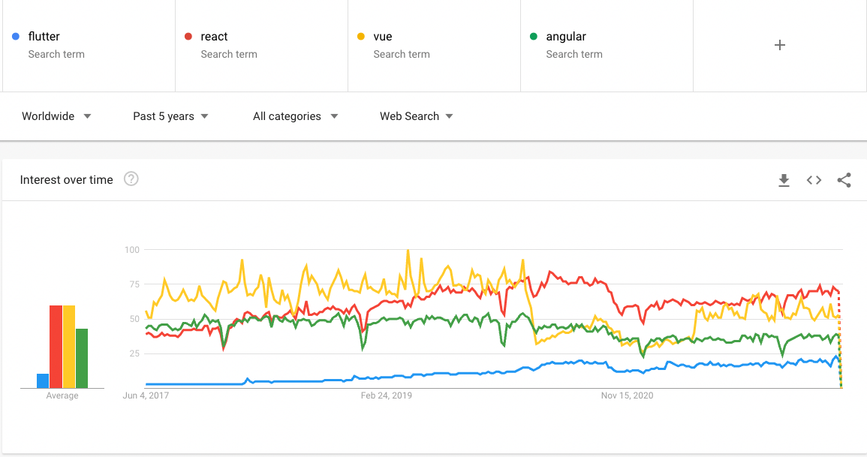Open the All categories dropdown
Screen dimensions: 867x457
point(295,116)
